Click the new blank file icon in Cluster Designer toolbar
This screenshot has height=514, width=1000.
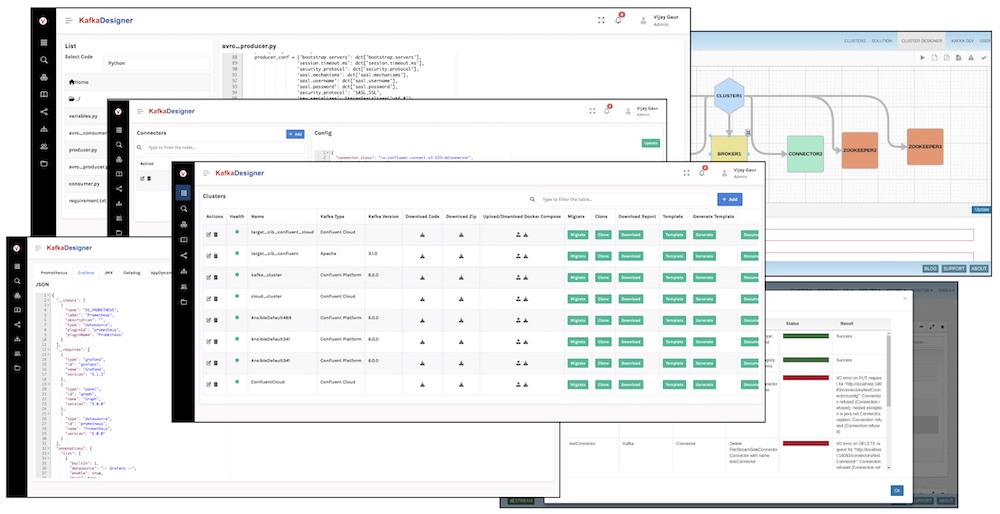[x=935, y=57]
